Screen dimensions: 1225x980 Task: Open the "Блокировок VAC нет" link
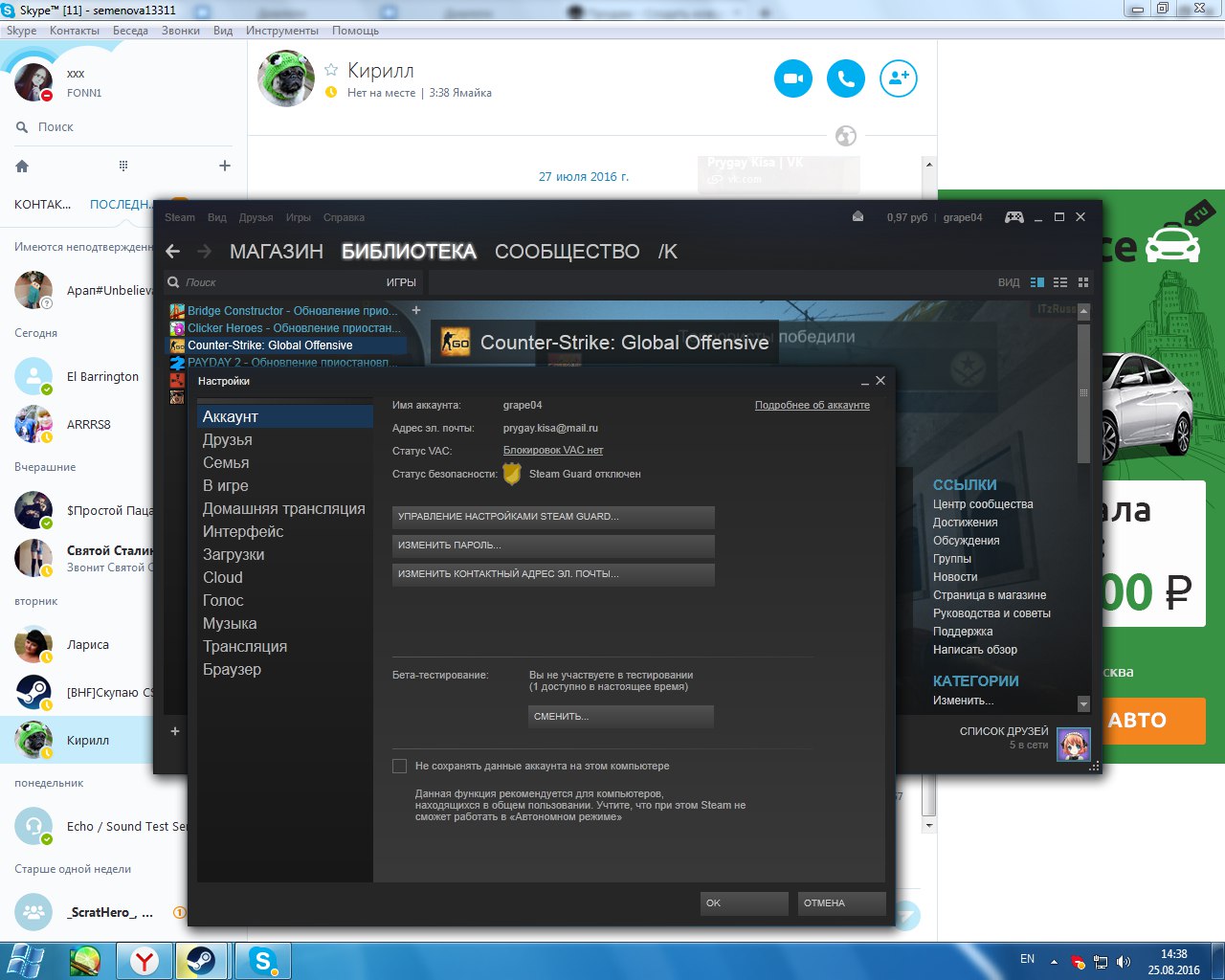click(553, 450)
